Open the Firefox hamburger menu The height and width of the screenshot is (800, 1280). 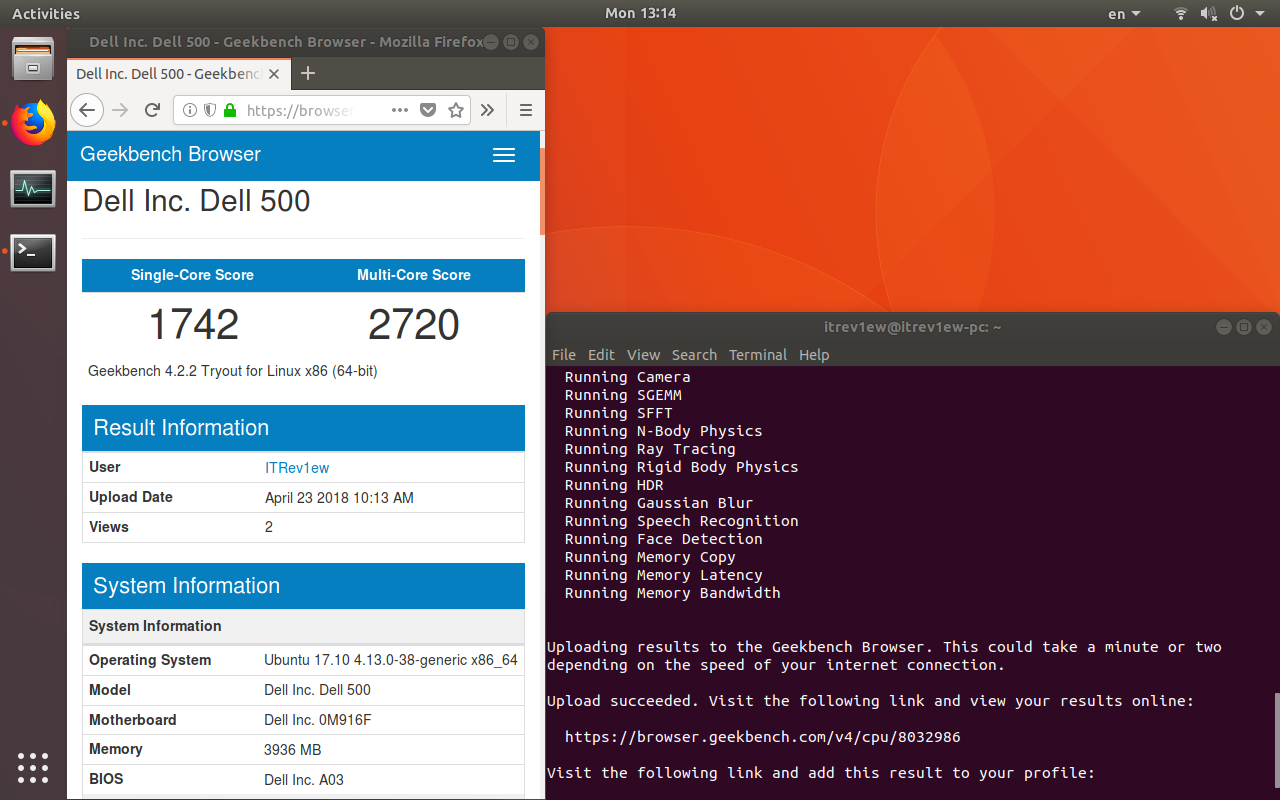(525, 110)
